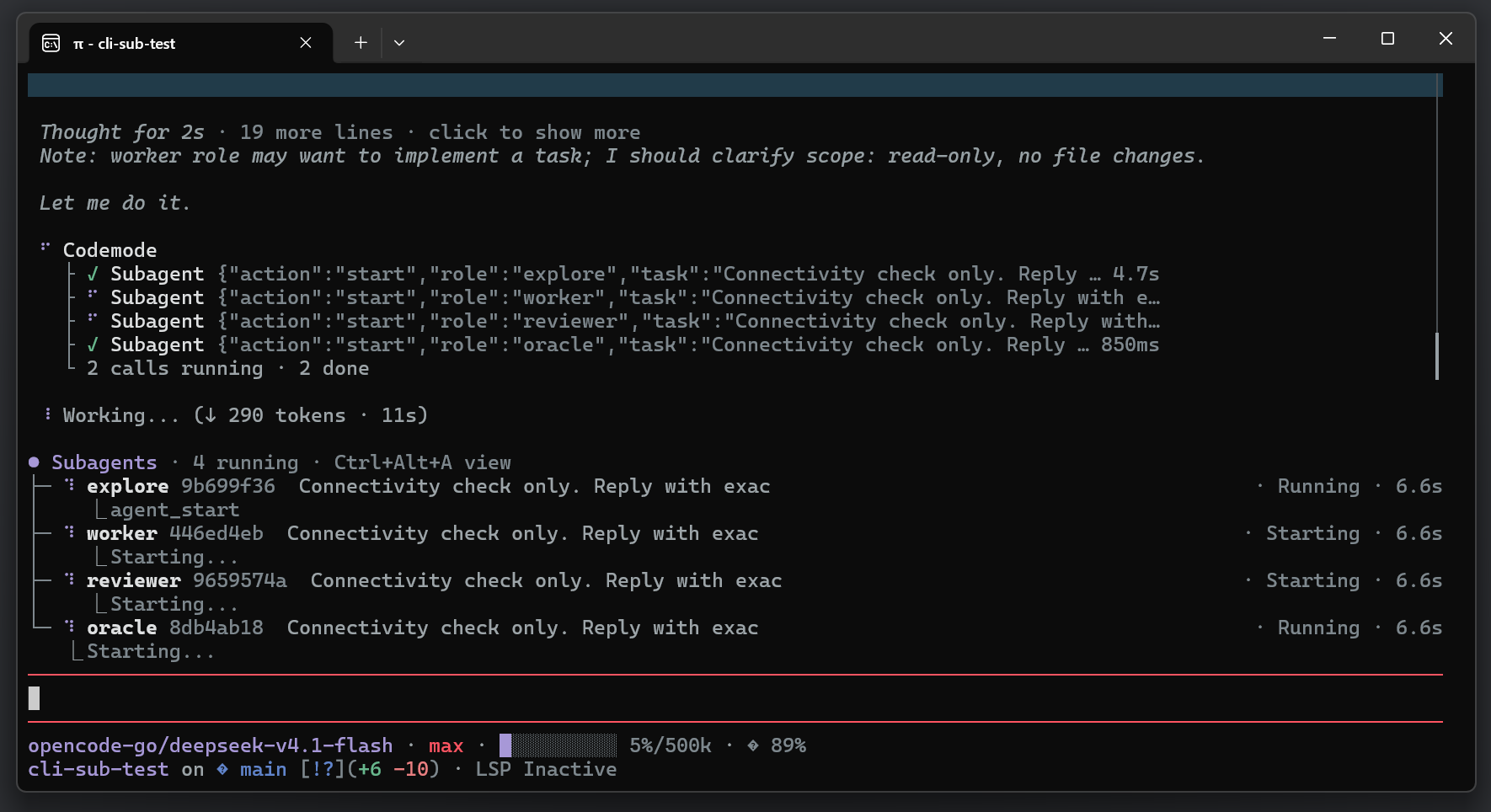Click the +6 -10 git diff stats

pyautogui.click(x=393, y=769)
